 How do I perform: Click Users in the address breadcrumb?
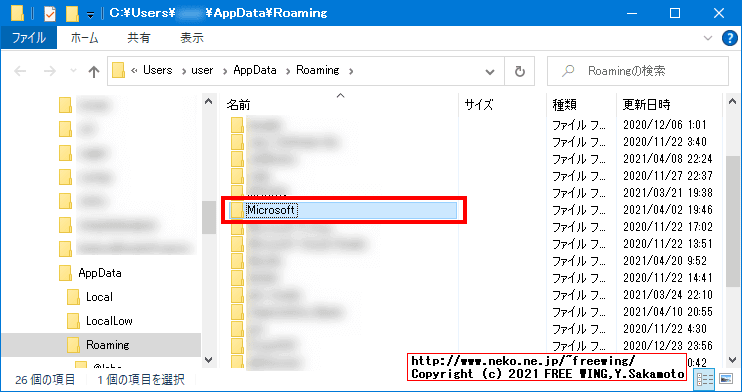(x=158, y=70)
